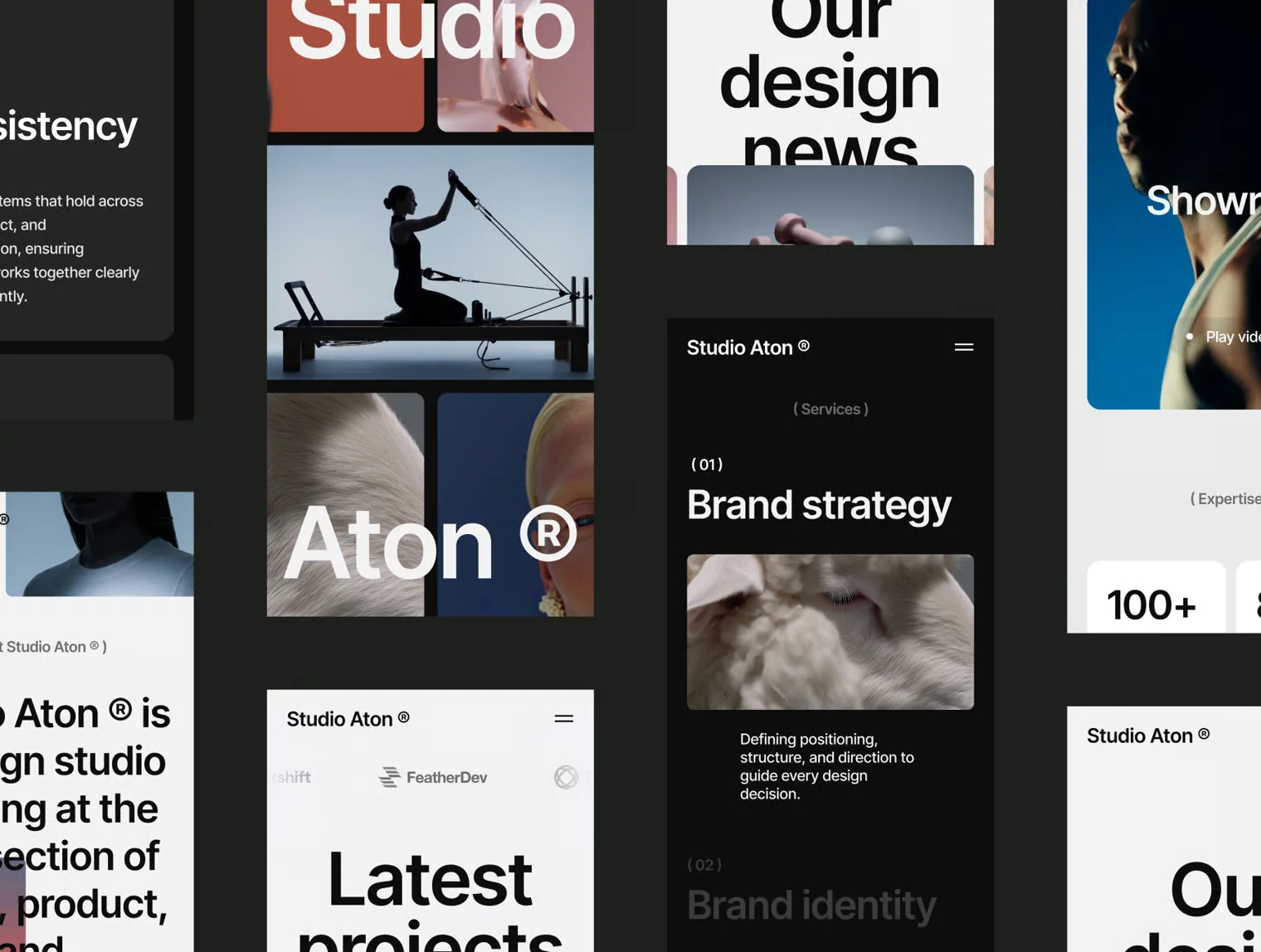1261x952 pixels.
Task: Click the 100+ stat card
Action: (x=1156, y=597)
